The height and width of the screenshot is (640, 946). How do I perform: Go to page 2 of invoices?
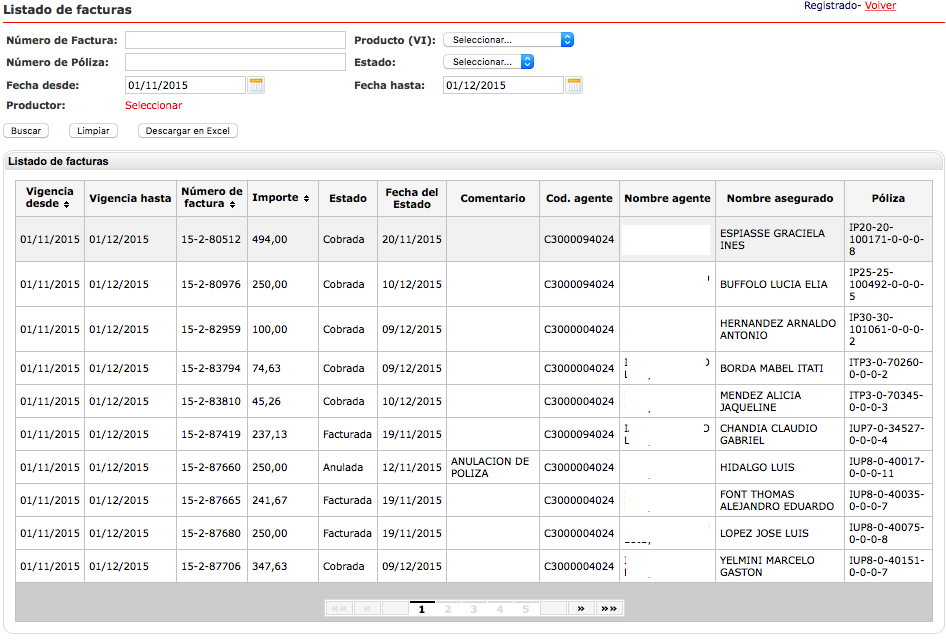pyautogui.click(x=448, y=608)
